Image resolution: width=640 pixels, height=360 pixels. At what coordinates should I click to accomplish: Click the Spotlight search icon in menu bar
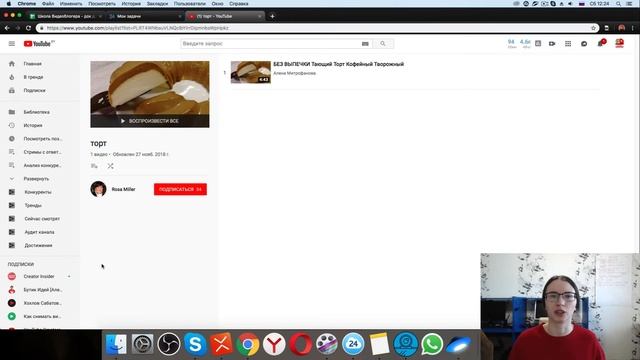pyautogui.click(x=619, y=4)
